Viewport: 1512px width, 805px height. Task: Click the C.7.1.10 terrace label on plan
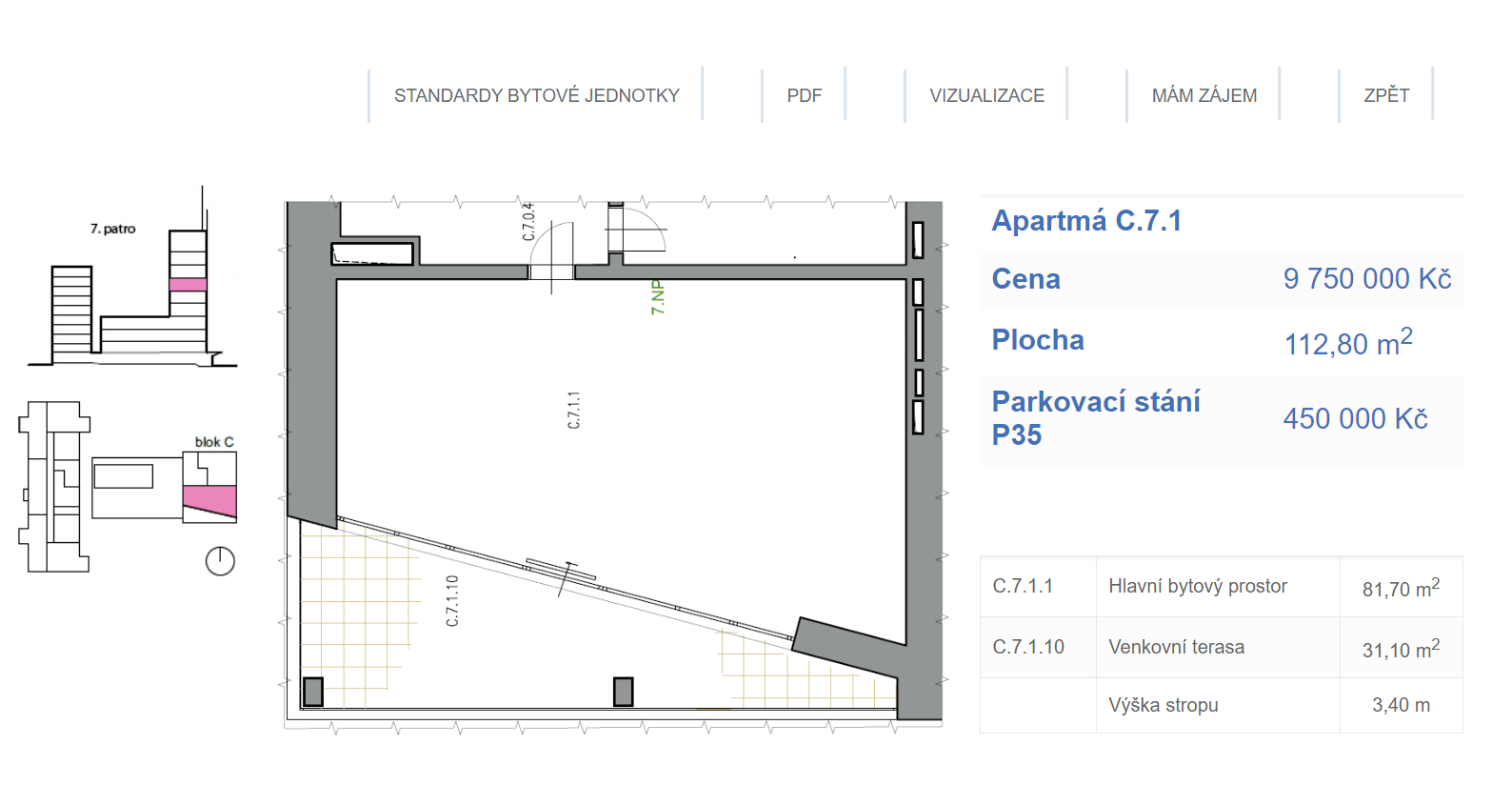pyautogui.click(x=452, y=600)
